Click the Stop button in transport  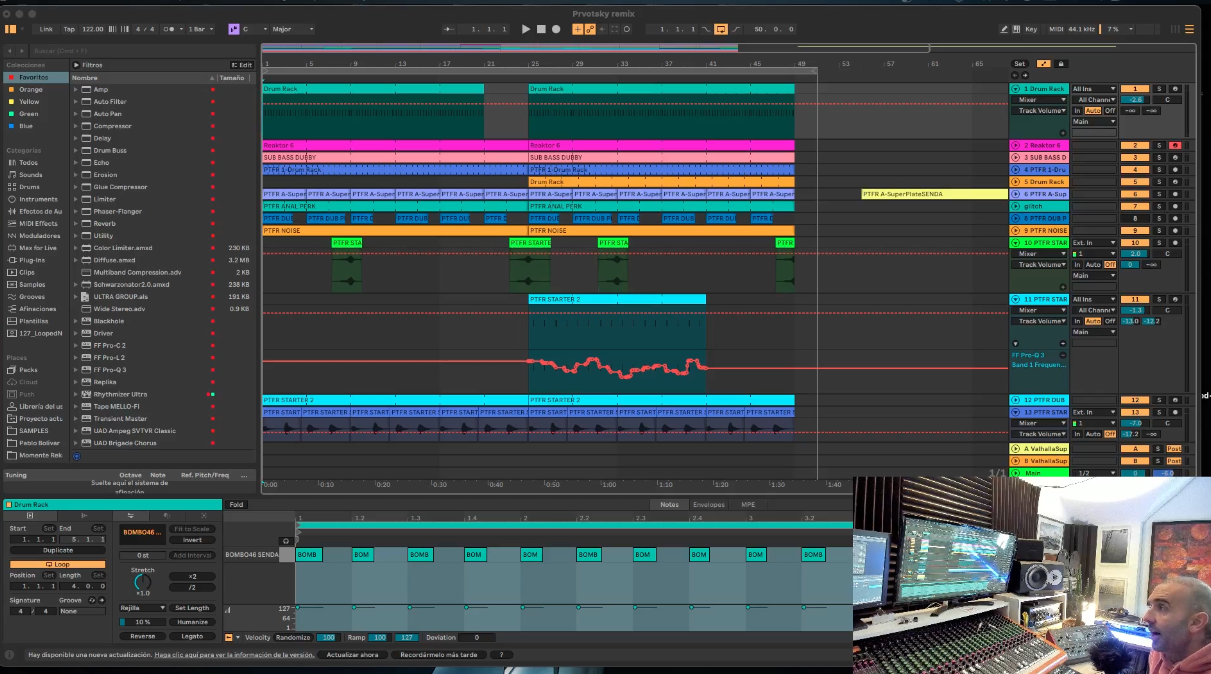(541, 29)
